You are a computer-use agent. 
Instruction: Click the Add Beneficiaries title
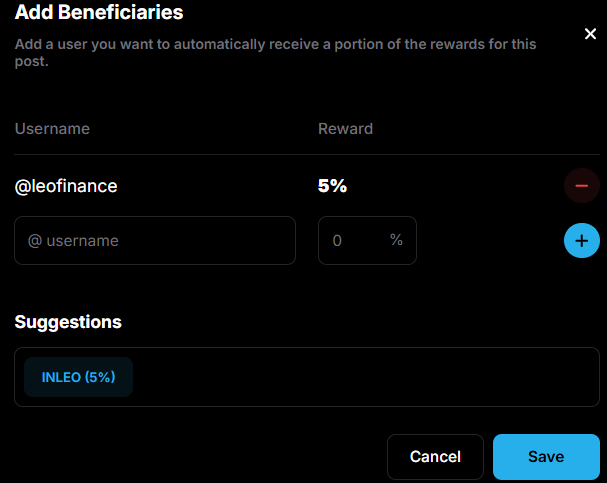(99, 12)
